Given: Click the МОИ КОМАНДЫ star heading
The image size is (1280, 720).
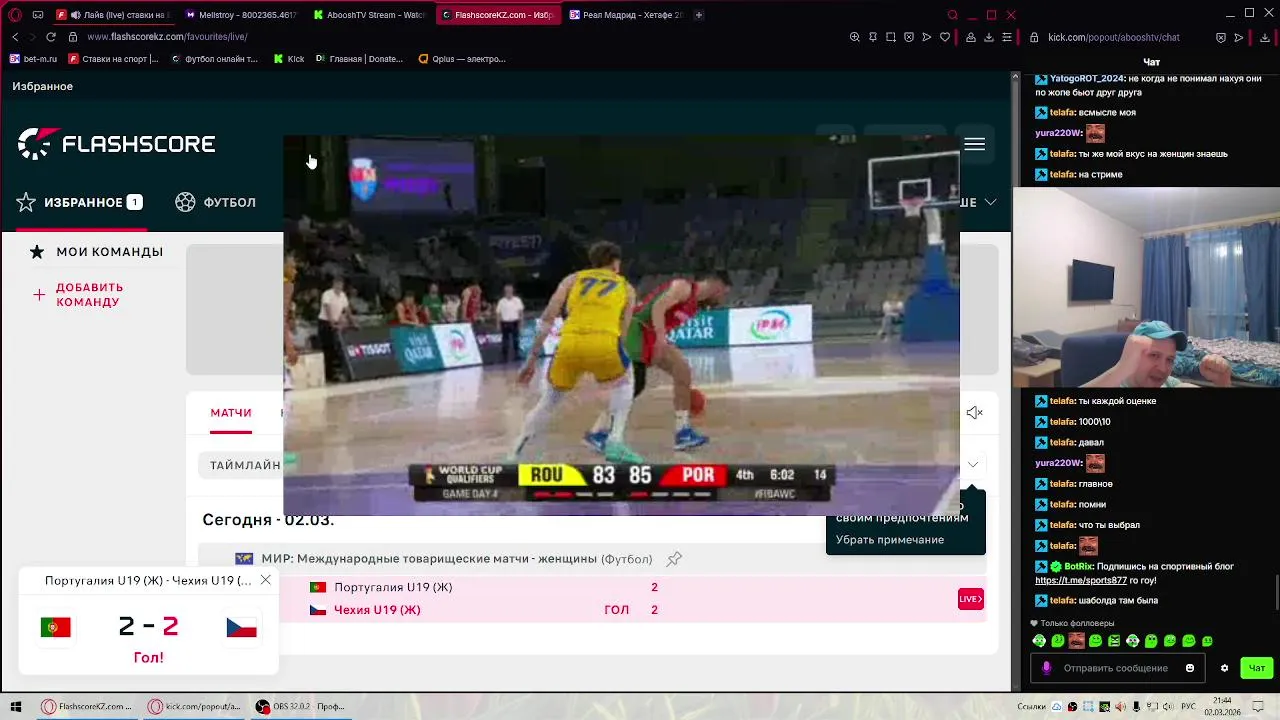Looking at the screenshot, I should pos(96,252).
